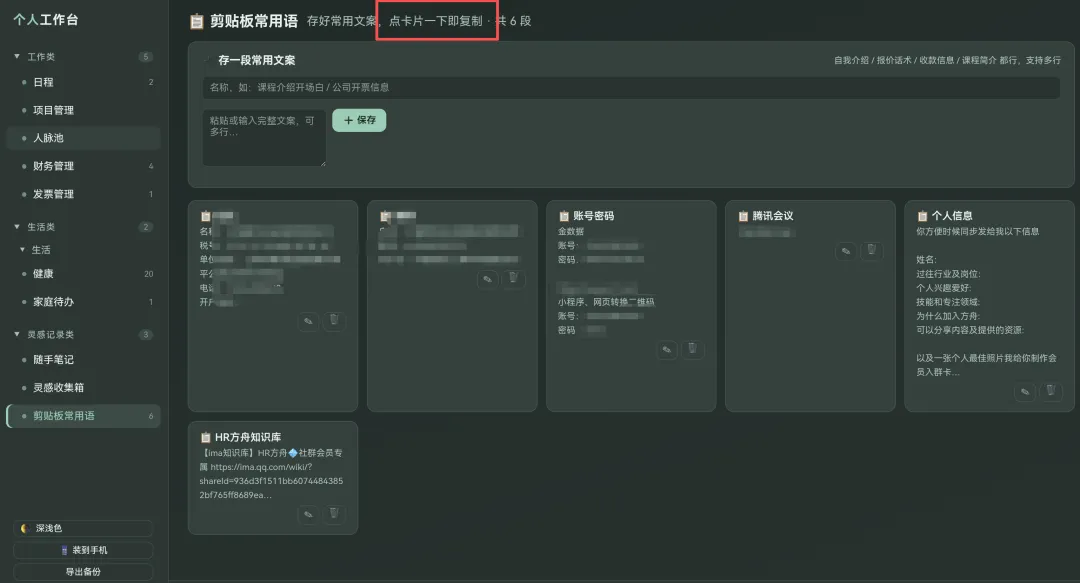The image size is (1080, 583).
Task: Click pencil icon on second blurred card
Action: point(488,279)
